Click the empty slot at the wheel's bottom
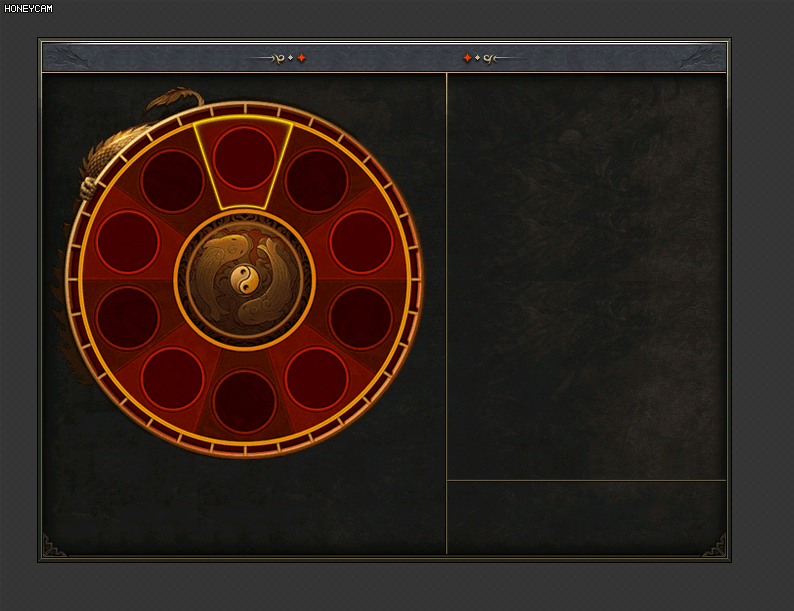This screenshot has width=794, height=611. [x=244, y=401]
